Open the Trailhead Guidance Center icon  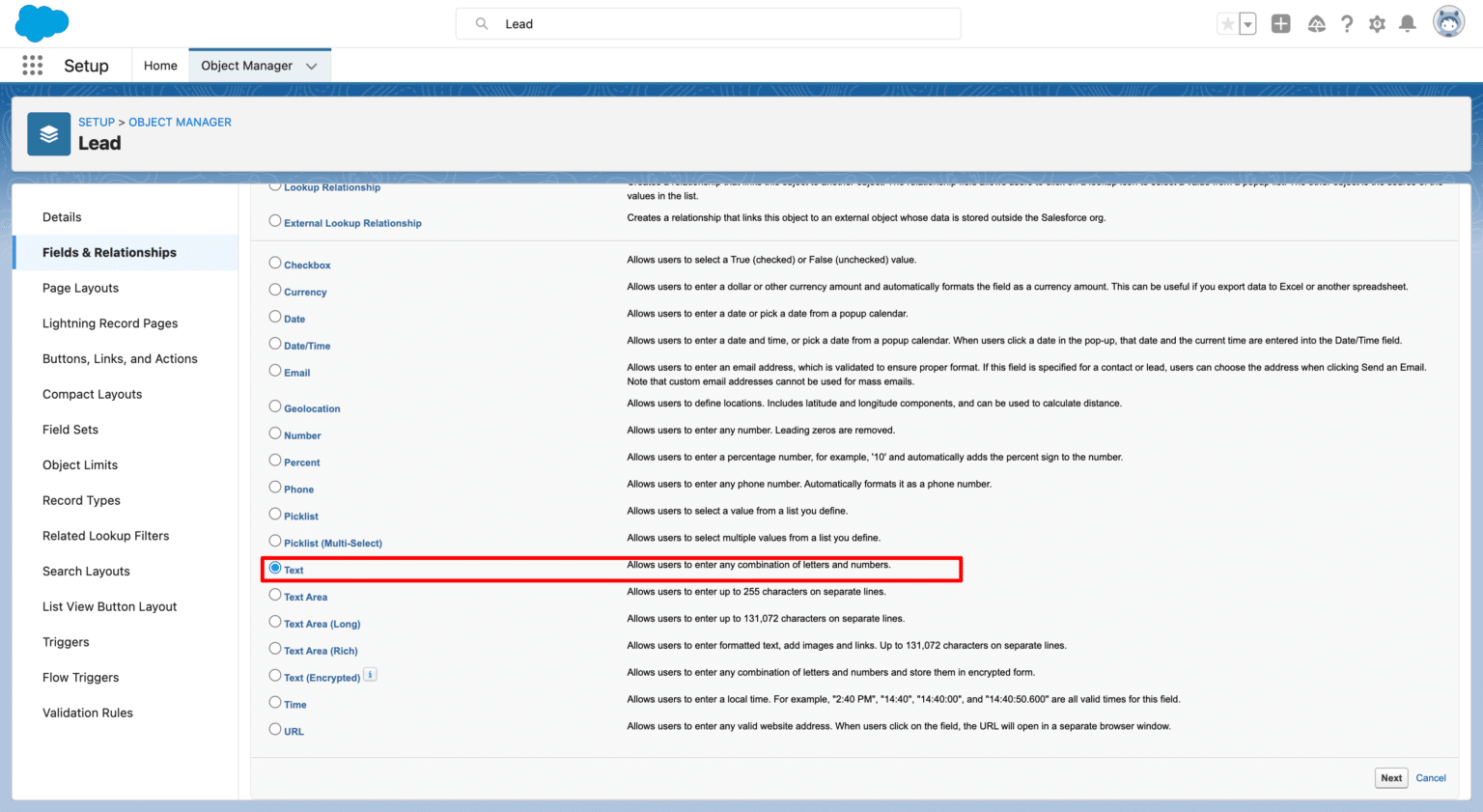[1316, 22]
